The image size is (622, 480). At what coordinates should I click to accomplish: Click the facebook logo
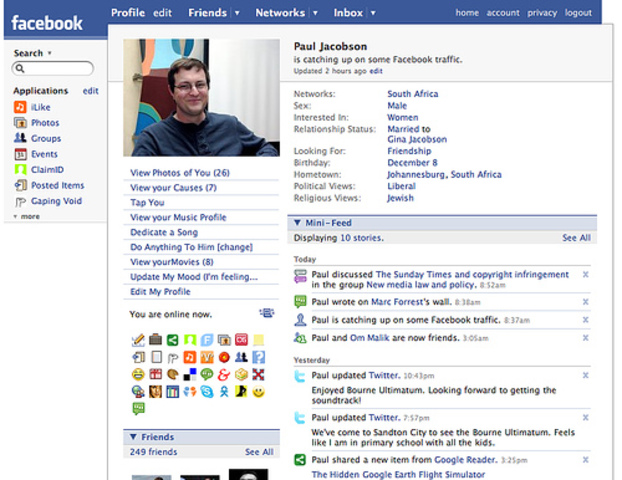pos(47,23)
